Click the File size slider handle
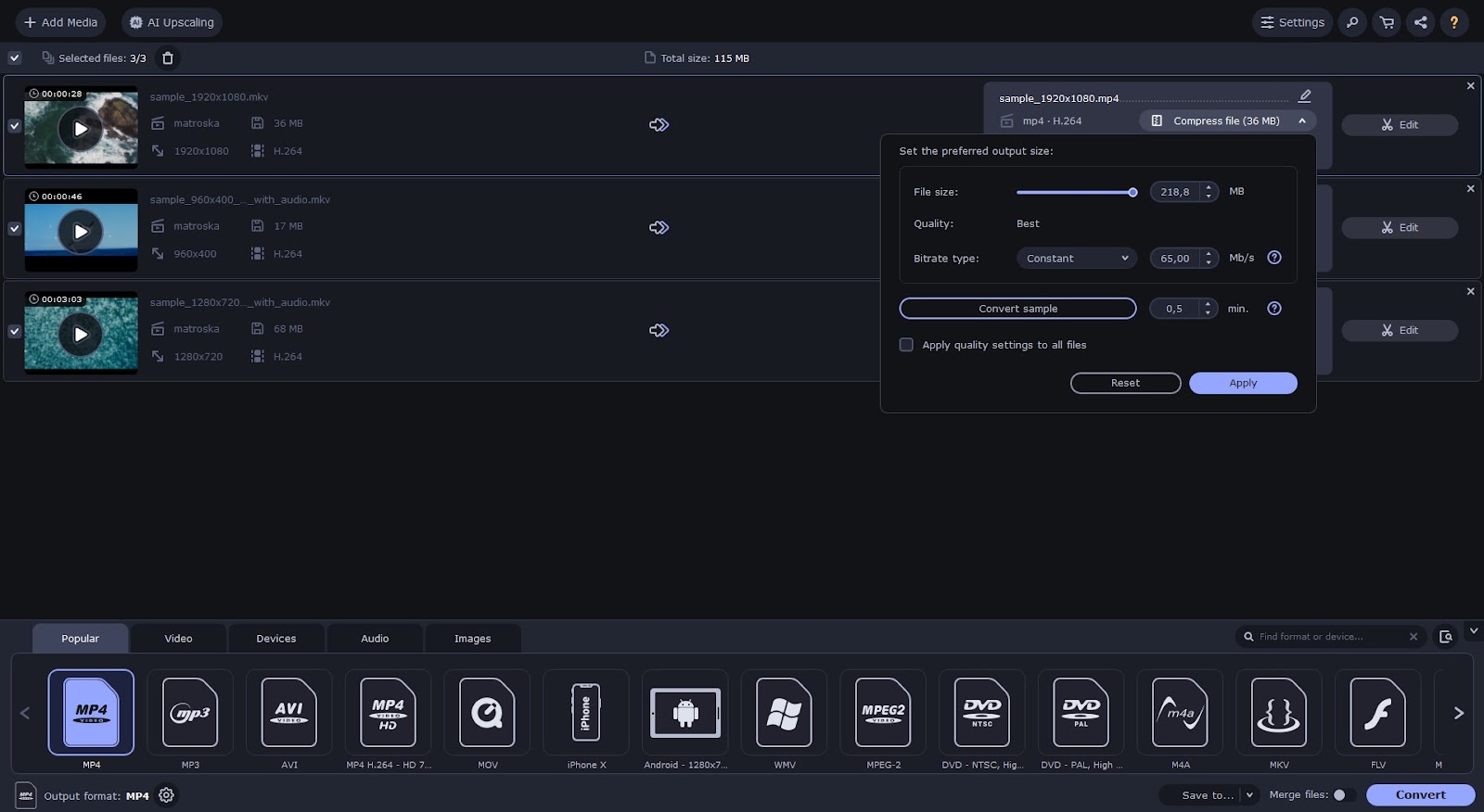 [x=1132, y=193]
